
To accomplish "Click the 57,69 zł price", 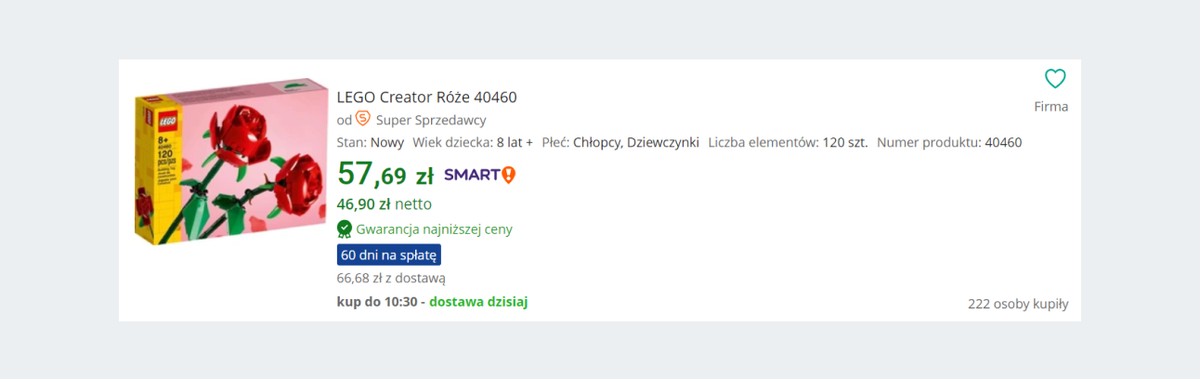I will point(385,174).
